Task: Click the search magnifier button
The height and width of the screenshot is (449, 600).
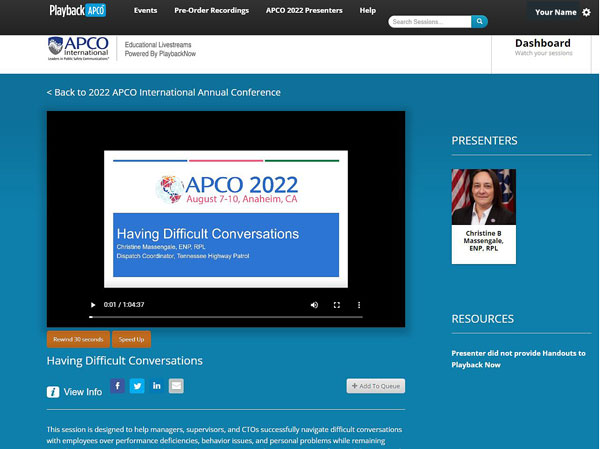Action: [x=479, y=22]
